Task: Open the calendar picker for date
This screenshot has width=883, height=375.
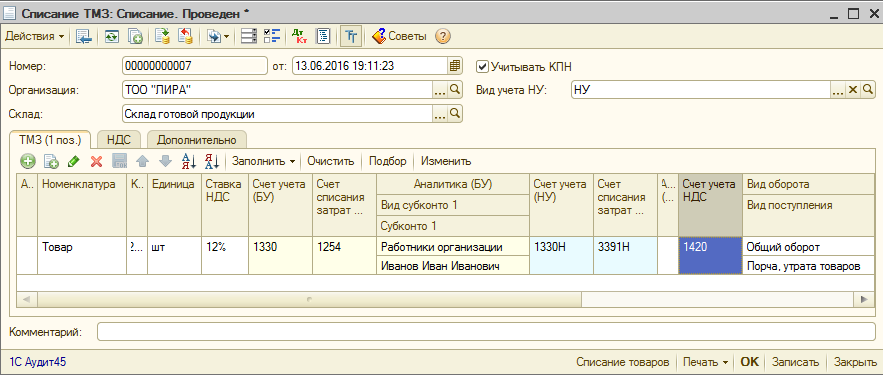Action: pyautogui.click(x=454, y=66)
